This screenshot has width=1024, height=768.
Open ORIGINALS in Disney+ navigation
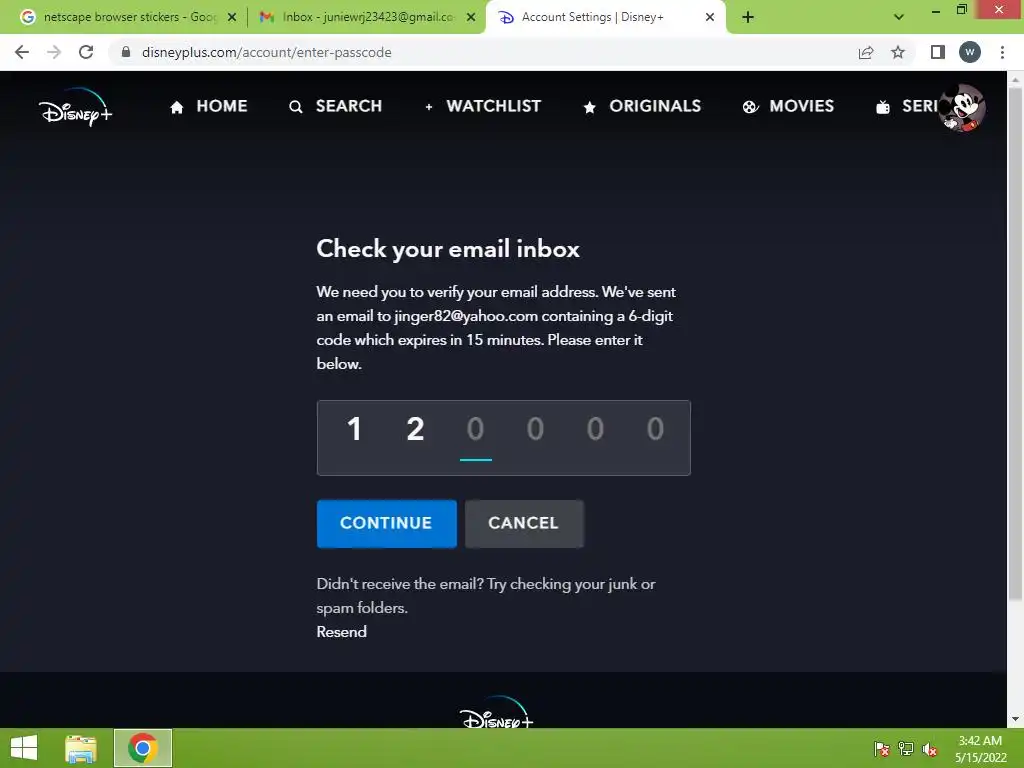click(642, 106)
